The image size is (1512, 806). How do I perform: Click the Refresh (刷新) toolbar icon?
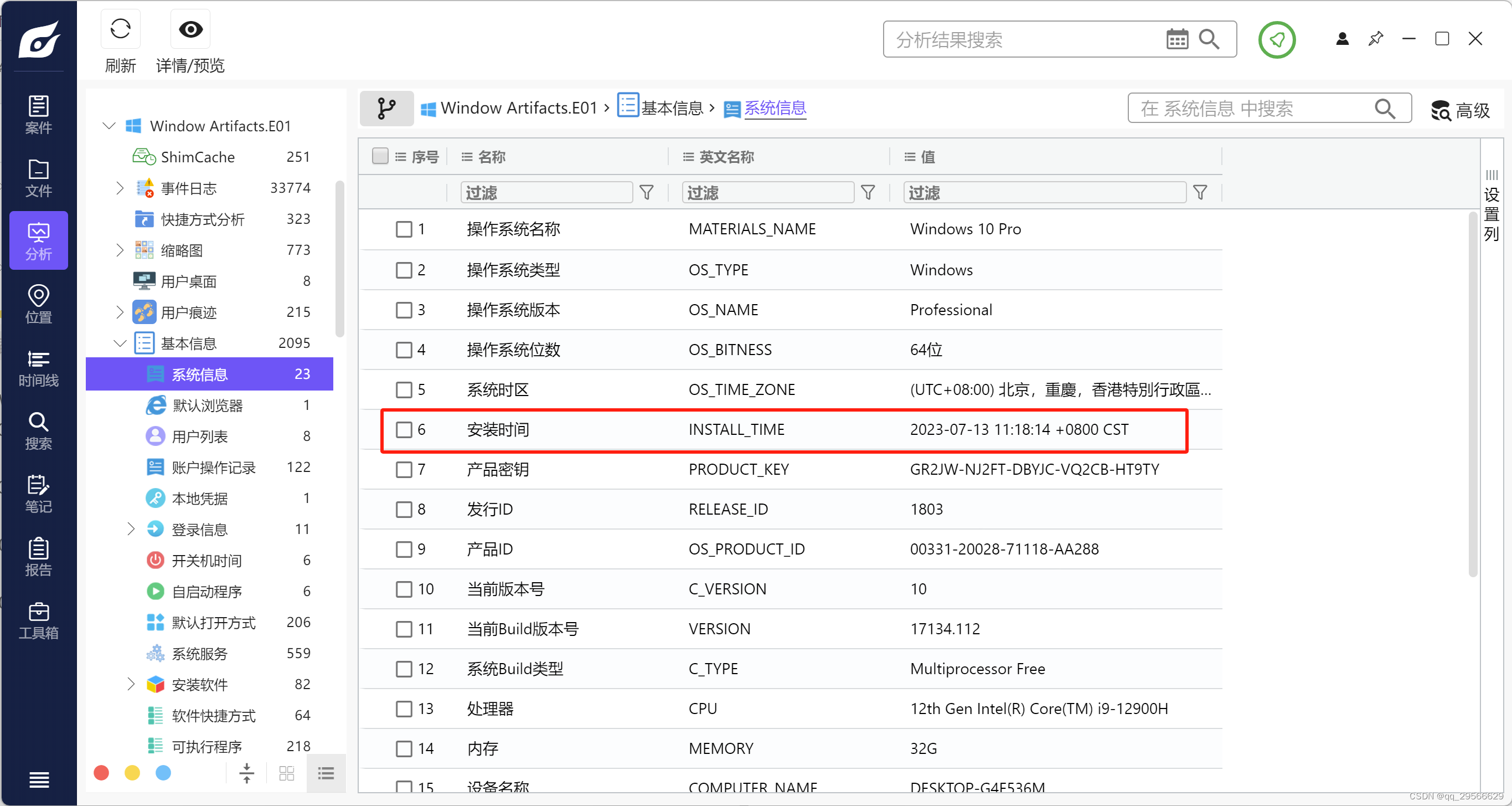tap(120, 29)
